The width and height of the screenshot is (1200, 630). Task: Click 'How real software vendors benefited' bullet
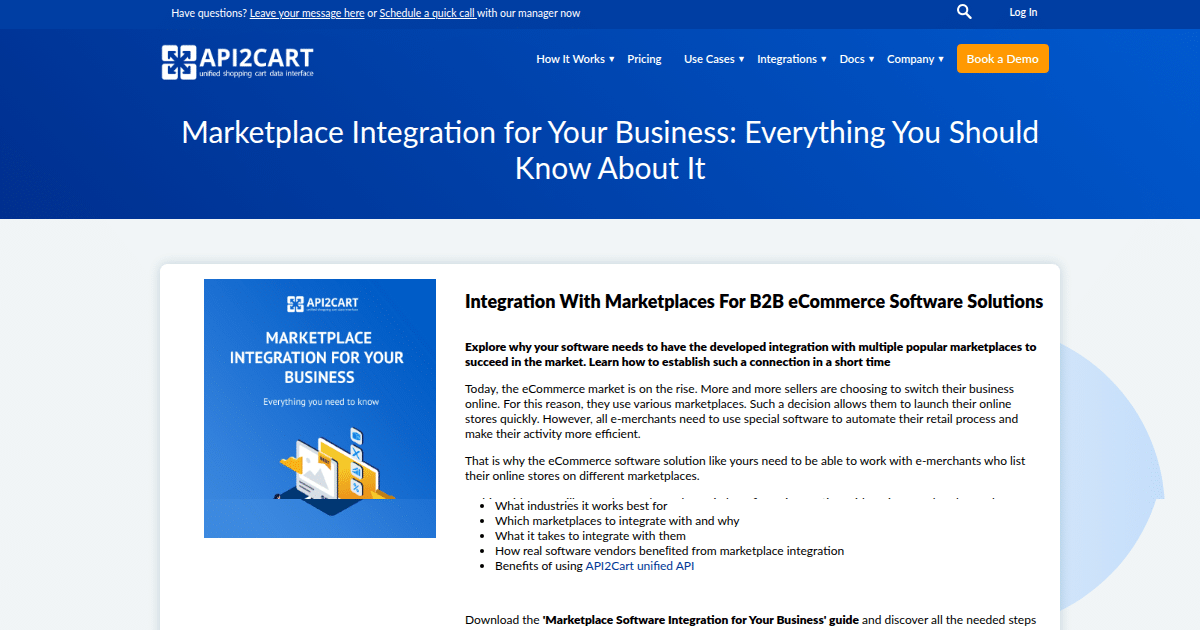coord(669,551)
